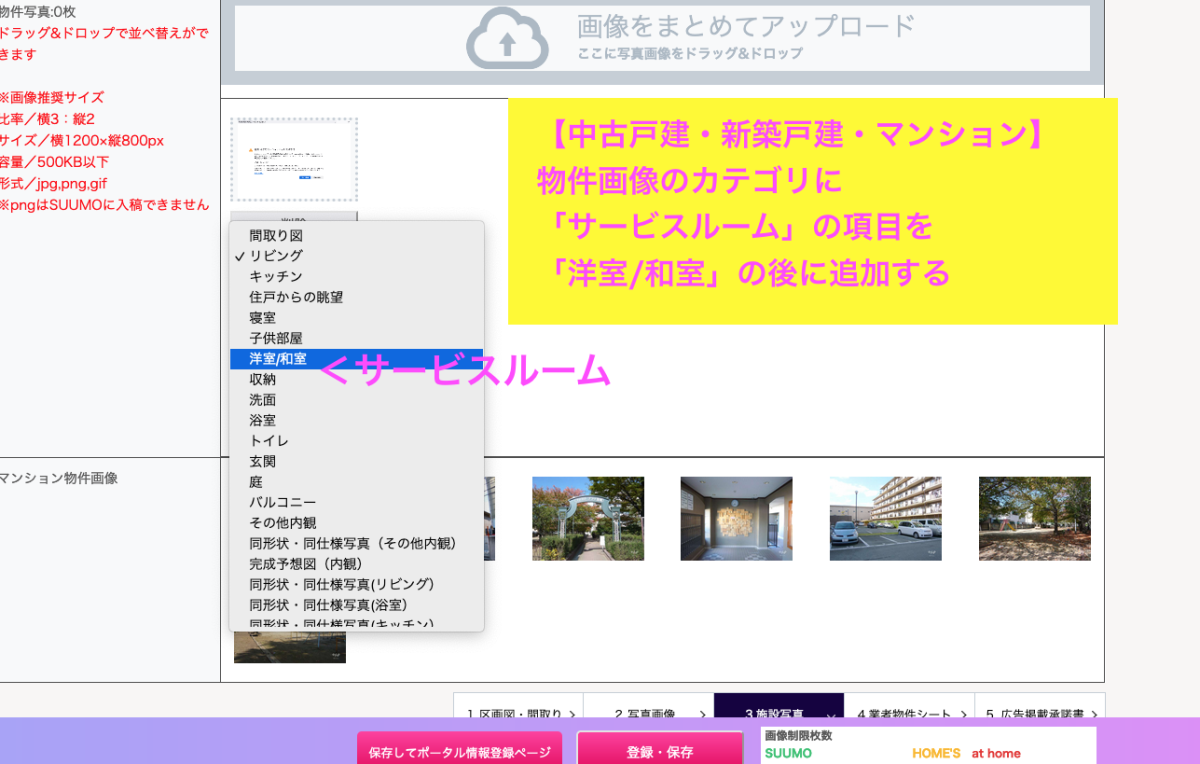Click the lobby wall art photo
Viewport: 1200px width, 764px height.
[x=736, y=518]
